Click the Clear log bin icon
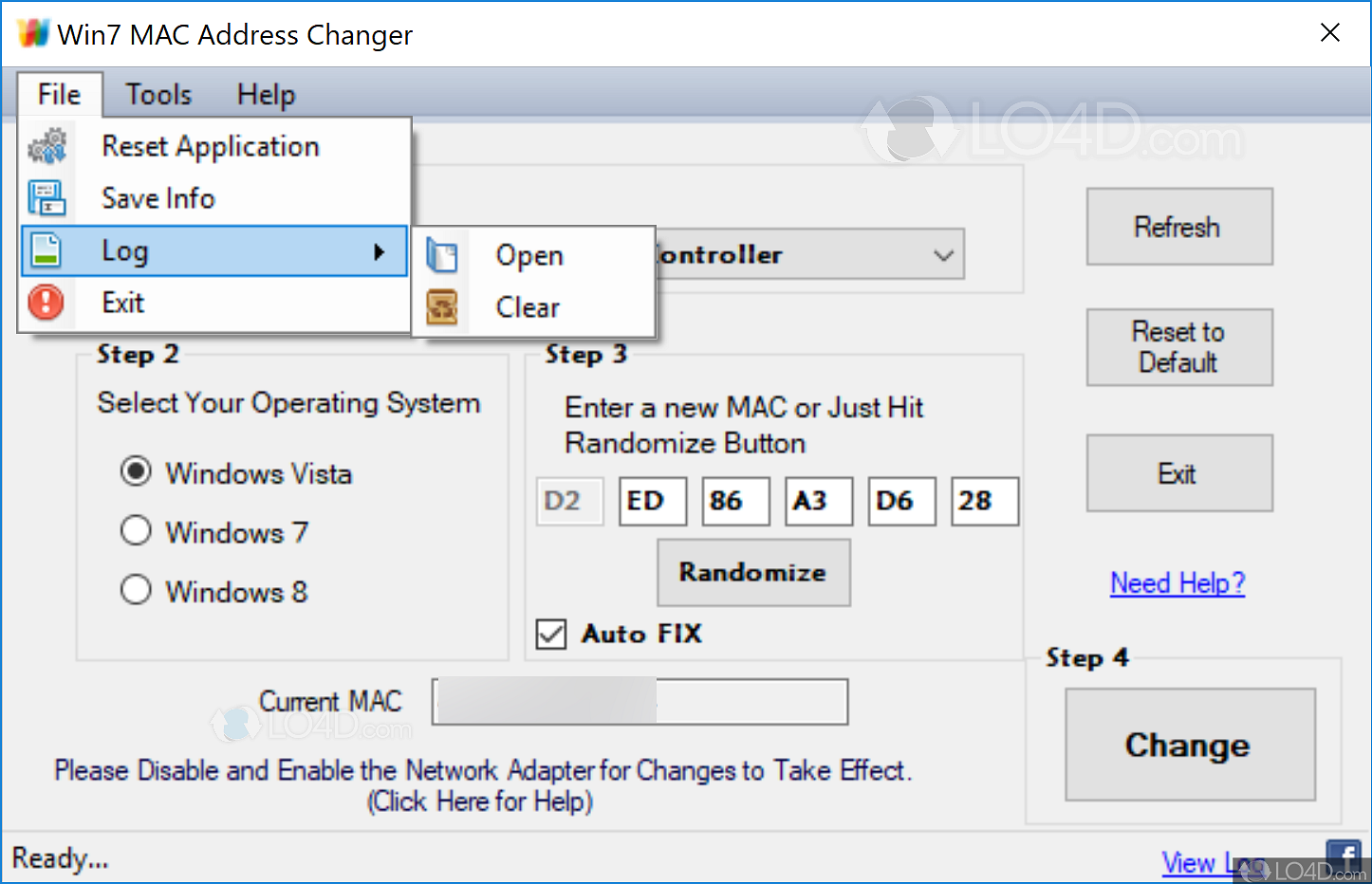This screenshot has height=884, width=1372. pos(442,307)
